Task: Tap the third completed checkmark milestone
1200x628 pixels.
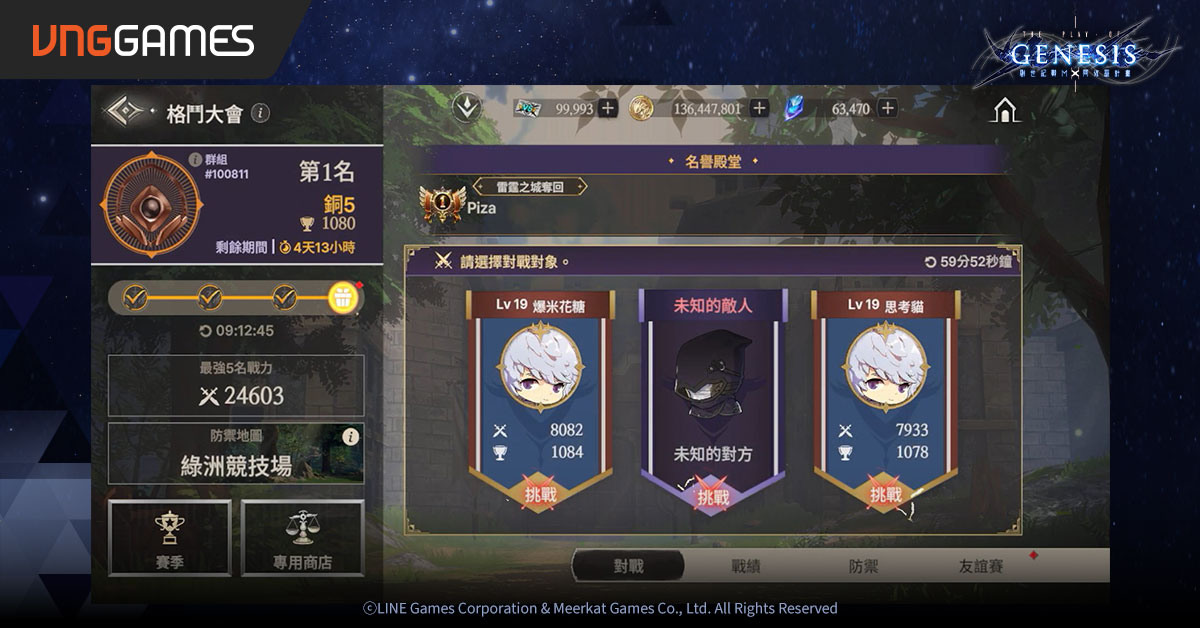Action: point(285,297)
